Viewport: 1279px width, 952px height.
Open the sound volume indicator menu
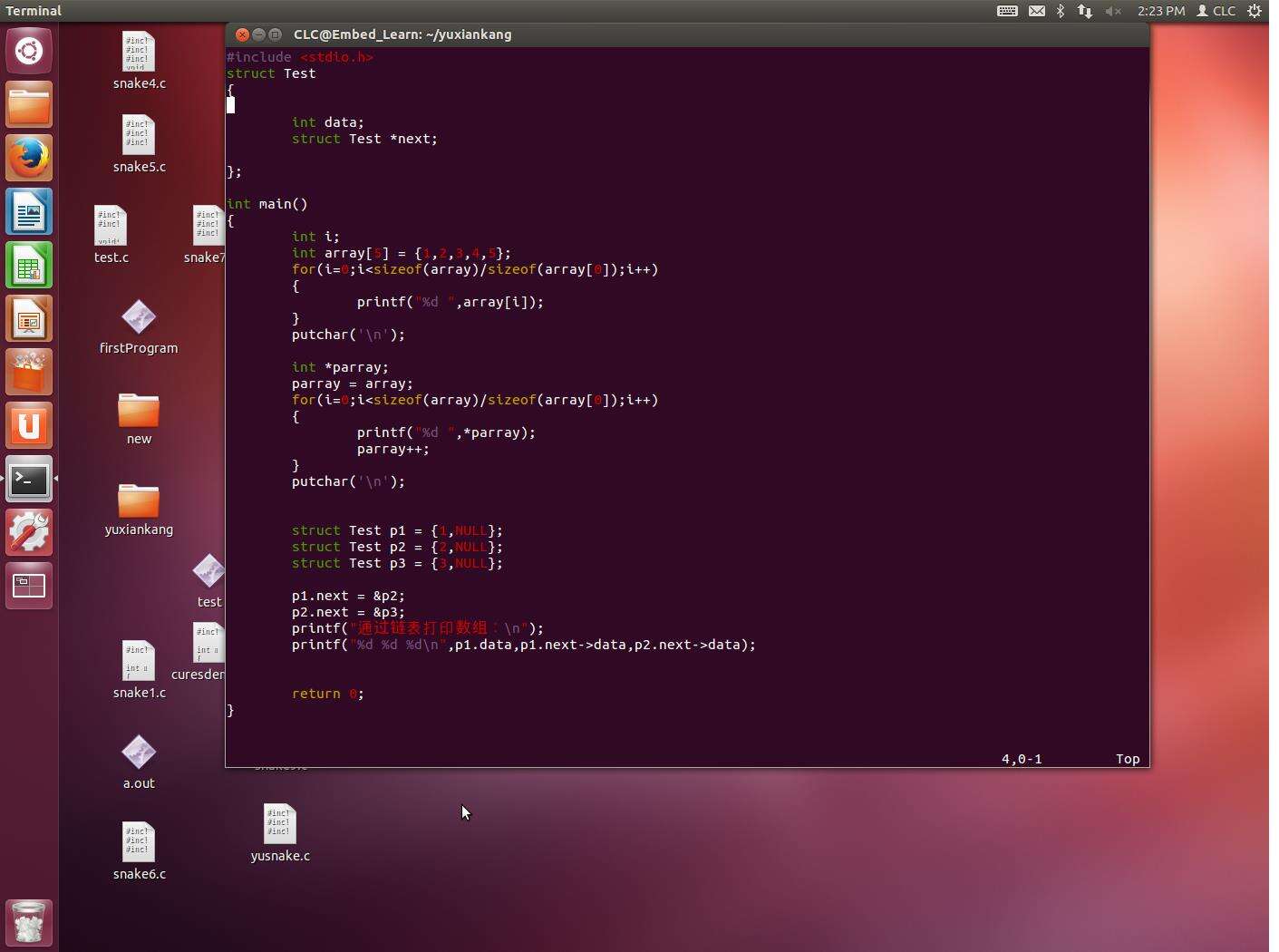coord(1113,11)
